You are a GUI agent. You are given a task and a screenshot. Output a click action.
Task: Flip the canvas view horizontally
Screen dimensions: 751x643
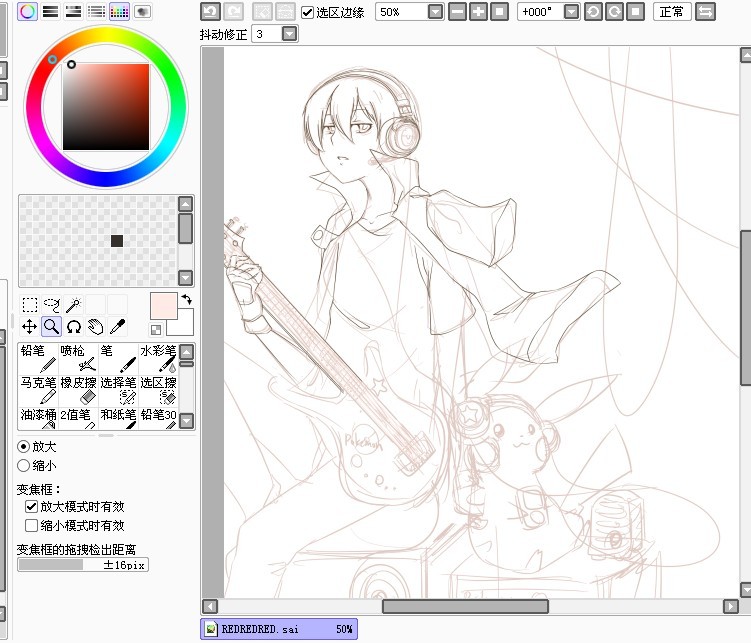tap(705, 11)
